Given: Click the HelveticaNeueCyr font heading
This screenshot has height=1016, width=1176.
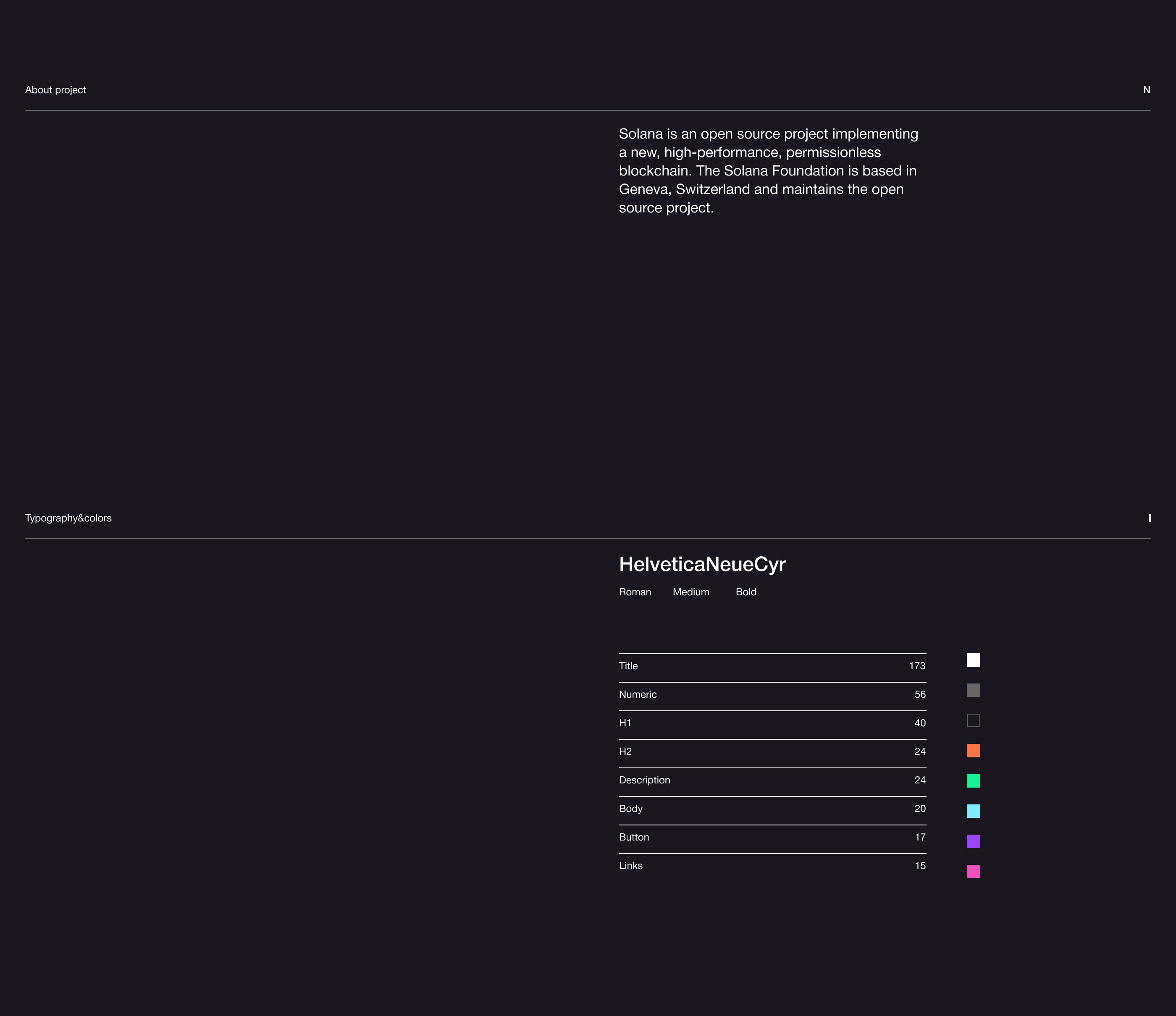Looking at the screenshot, I should click(702, 564).
